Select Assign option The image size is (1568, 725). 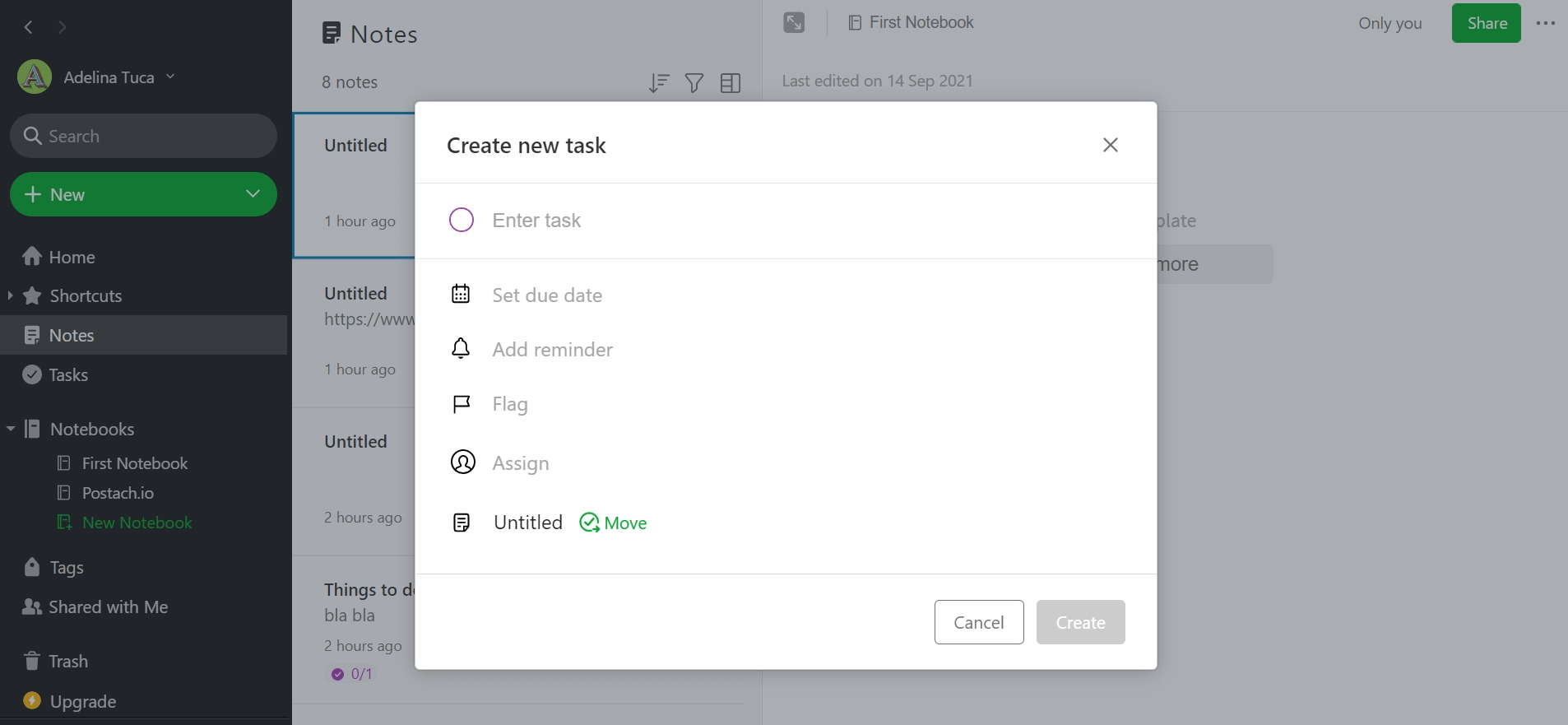click(521, 463)
